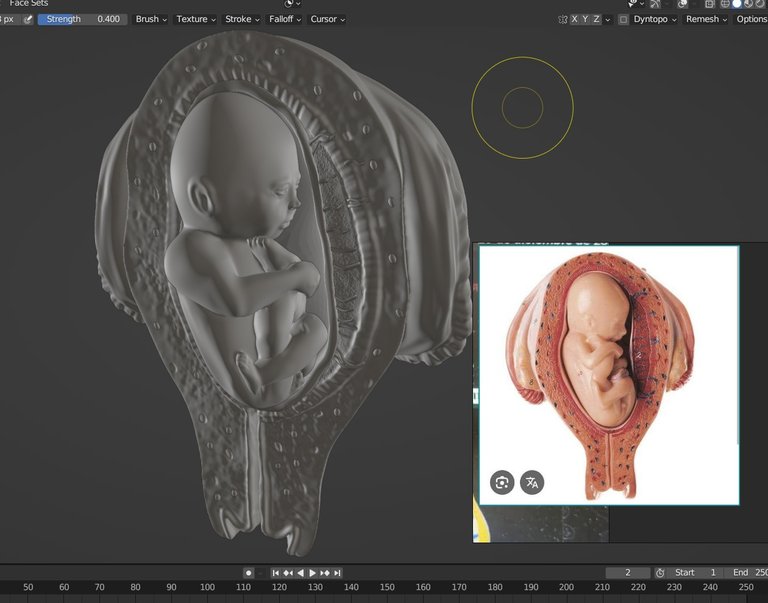
Task: Toggle X axis symmetry
Action: (575, 19)
